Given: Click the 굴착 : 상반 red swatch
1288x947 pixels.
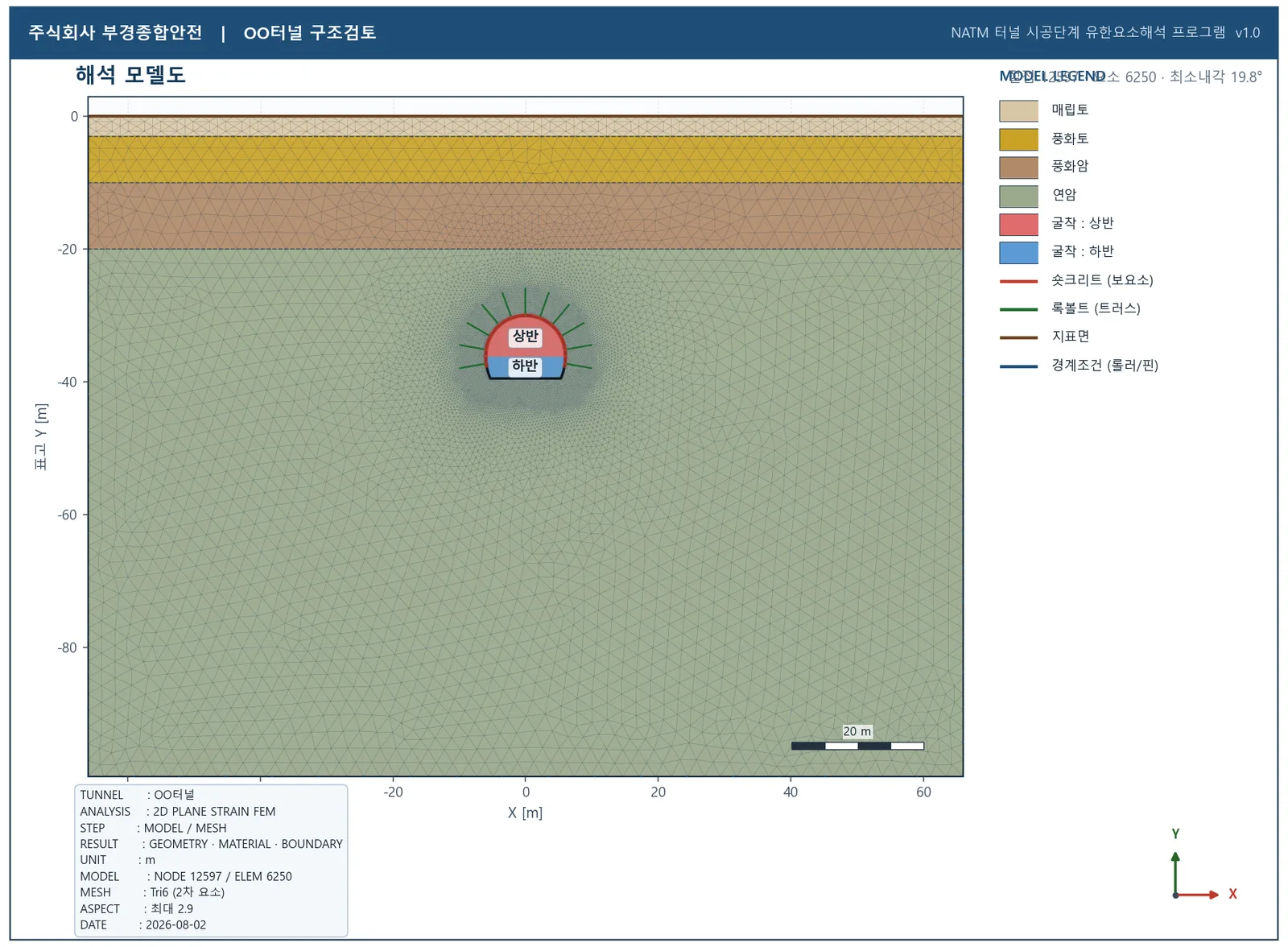Looking at the screenshot, I should [x=1018, y=224].
